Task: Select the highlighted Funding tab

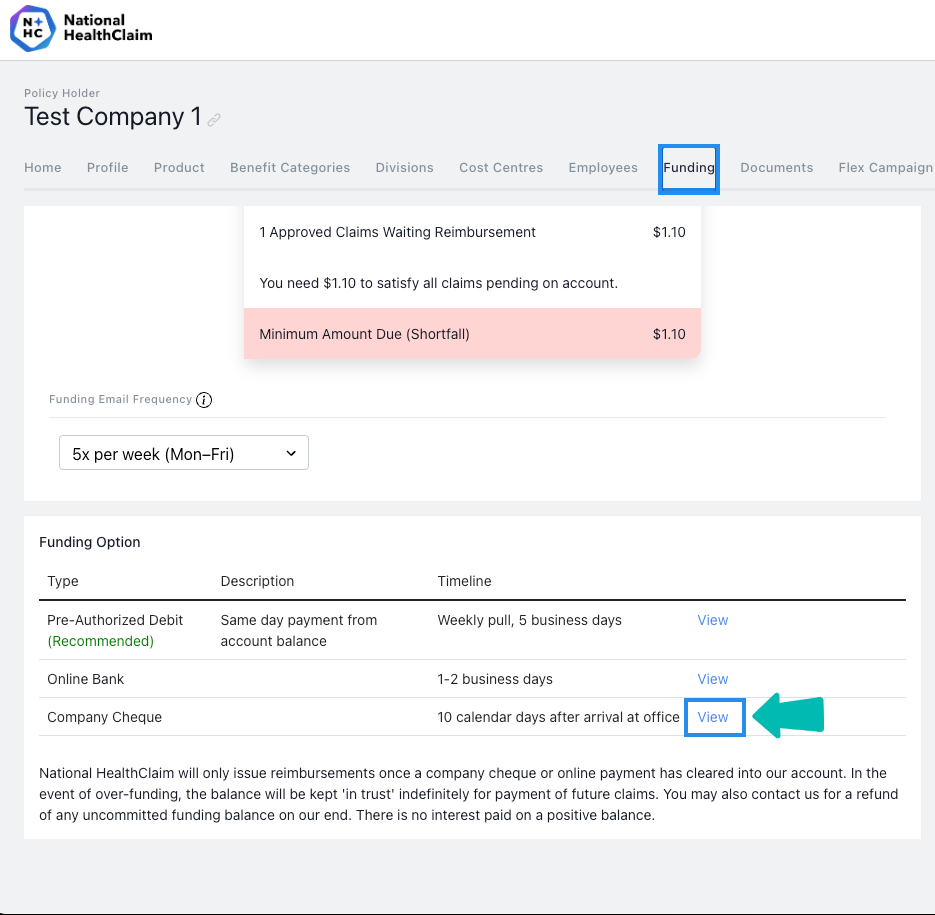Action: click(689, 168)
